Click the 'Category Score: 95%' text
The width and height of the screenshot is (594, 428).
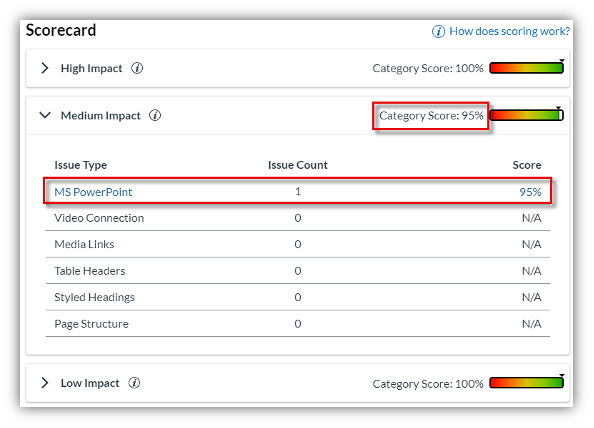[431, 116]
